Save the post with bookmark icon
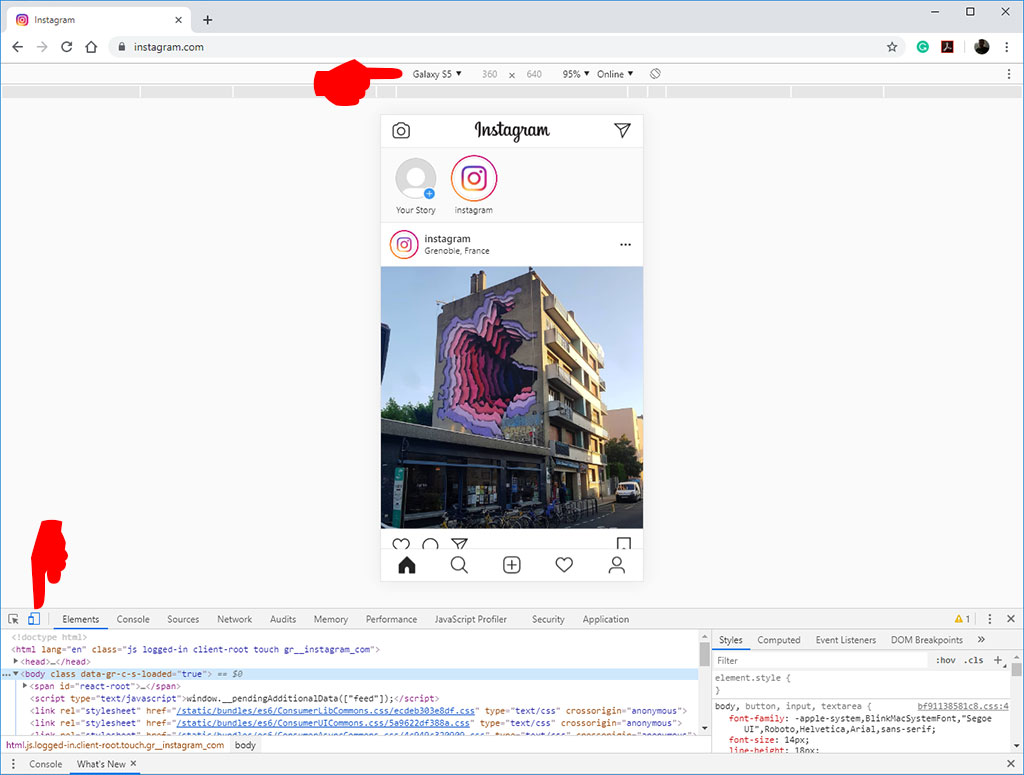The height and width of the screenshot is (775, 1024). [624, 543]
